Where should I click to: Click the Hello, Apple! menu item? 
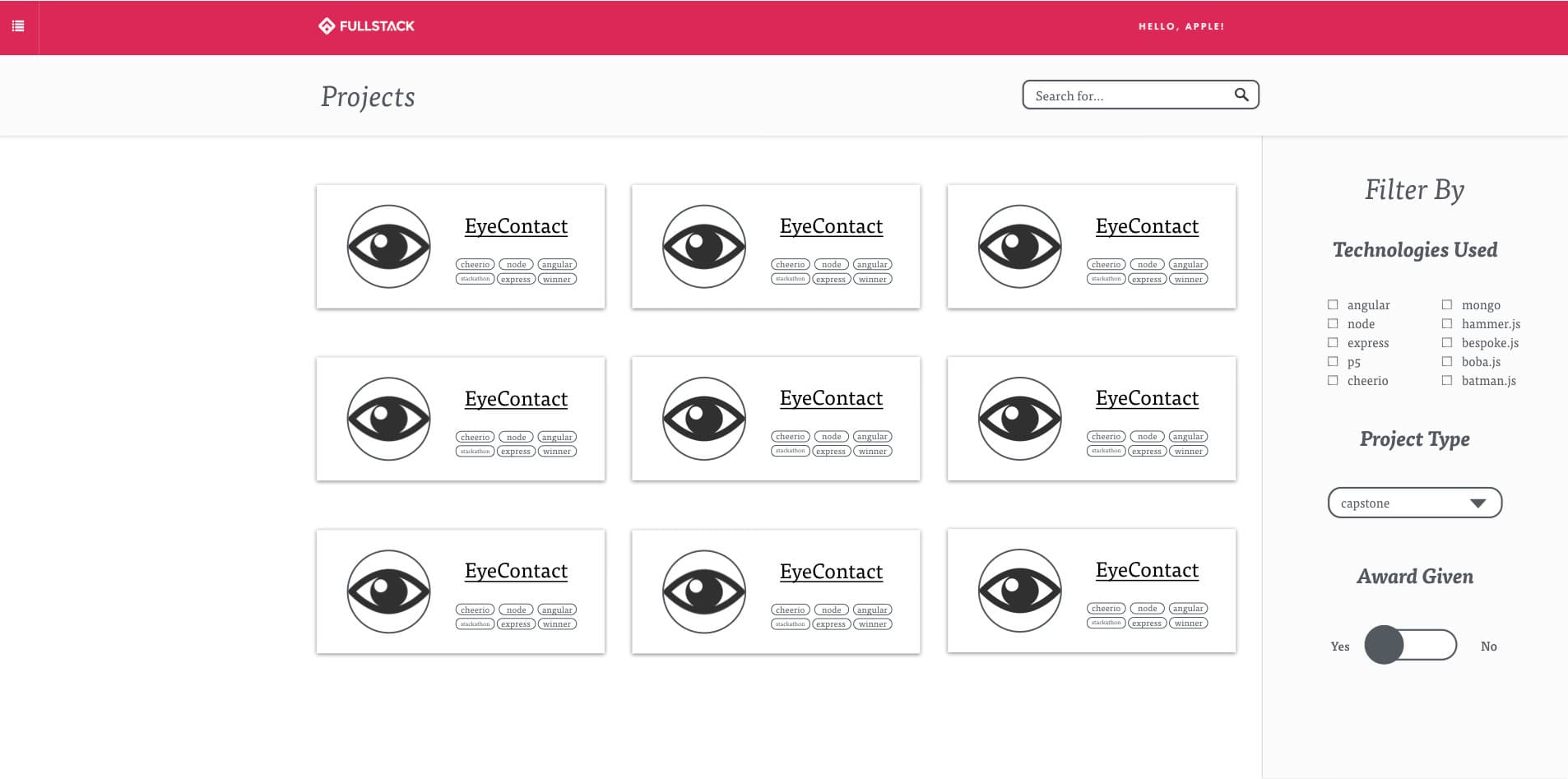[x=1181, y=26]
